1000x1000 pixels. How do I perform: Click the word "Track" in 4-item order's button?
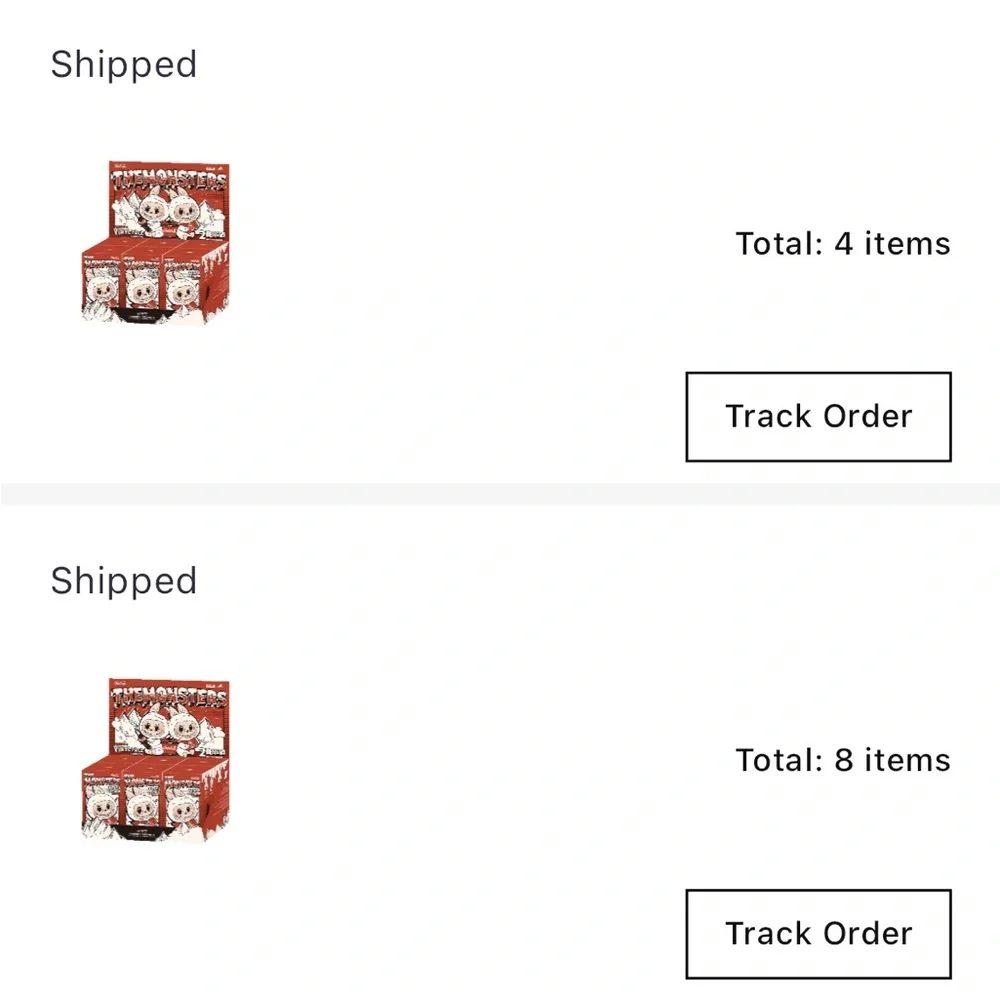tap(768, 416)
